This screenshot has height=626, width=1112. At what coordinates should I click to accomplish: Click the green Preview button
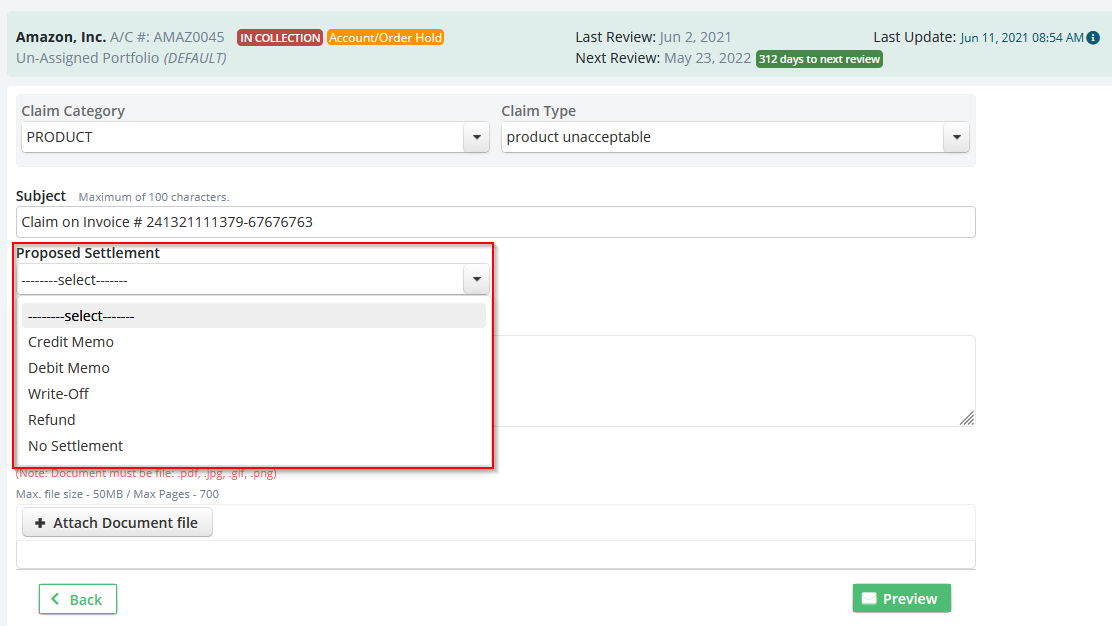pyautogui.click(x=901, y=598)
